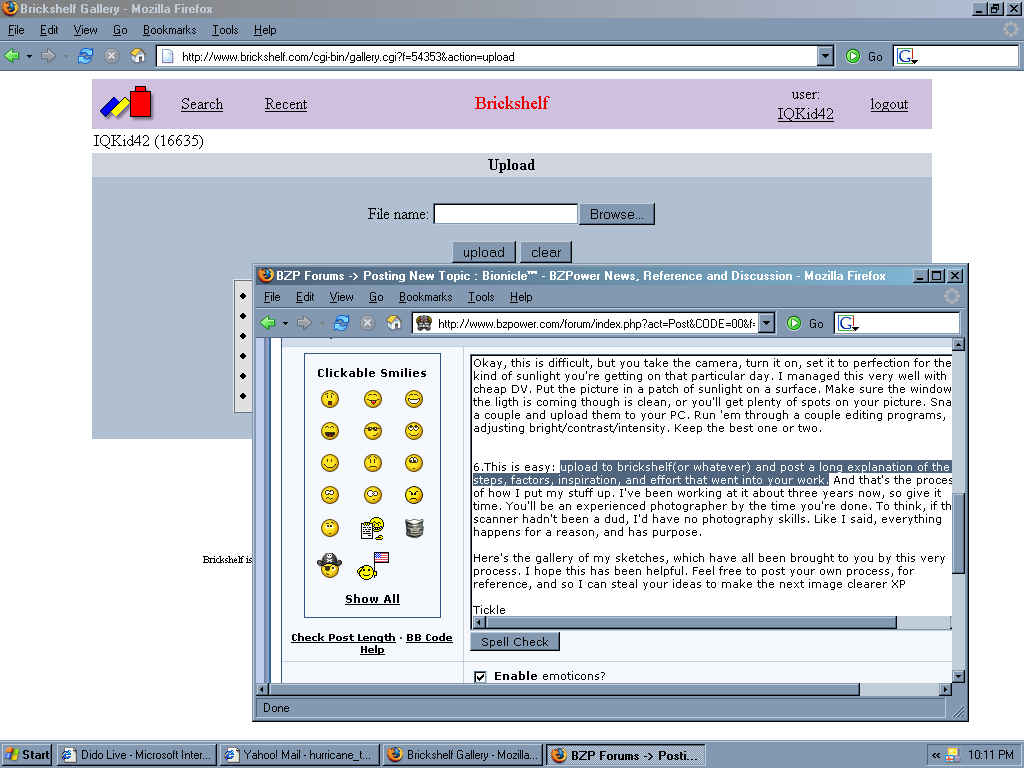
Task: Reload the BZP Forums page
Action: pyautogui.click(x=341, y=323)
